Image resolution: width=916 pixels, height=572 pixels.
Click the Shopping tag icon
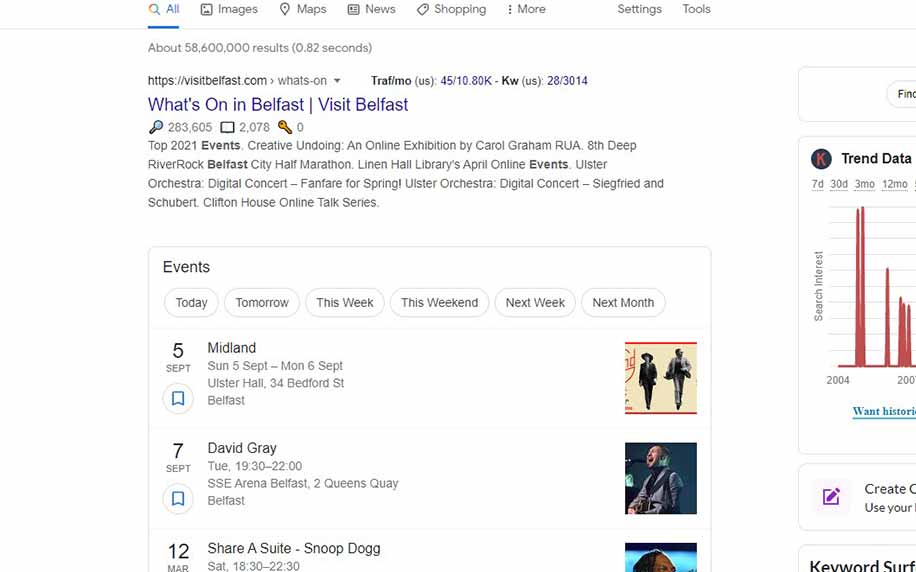pyautogui.click(x=423, y=9)
